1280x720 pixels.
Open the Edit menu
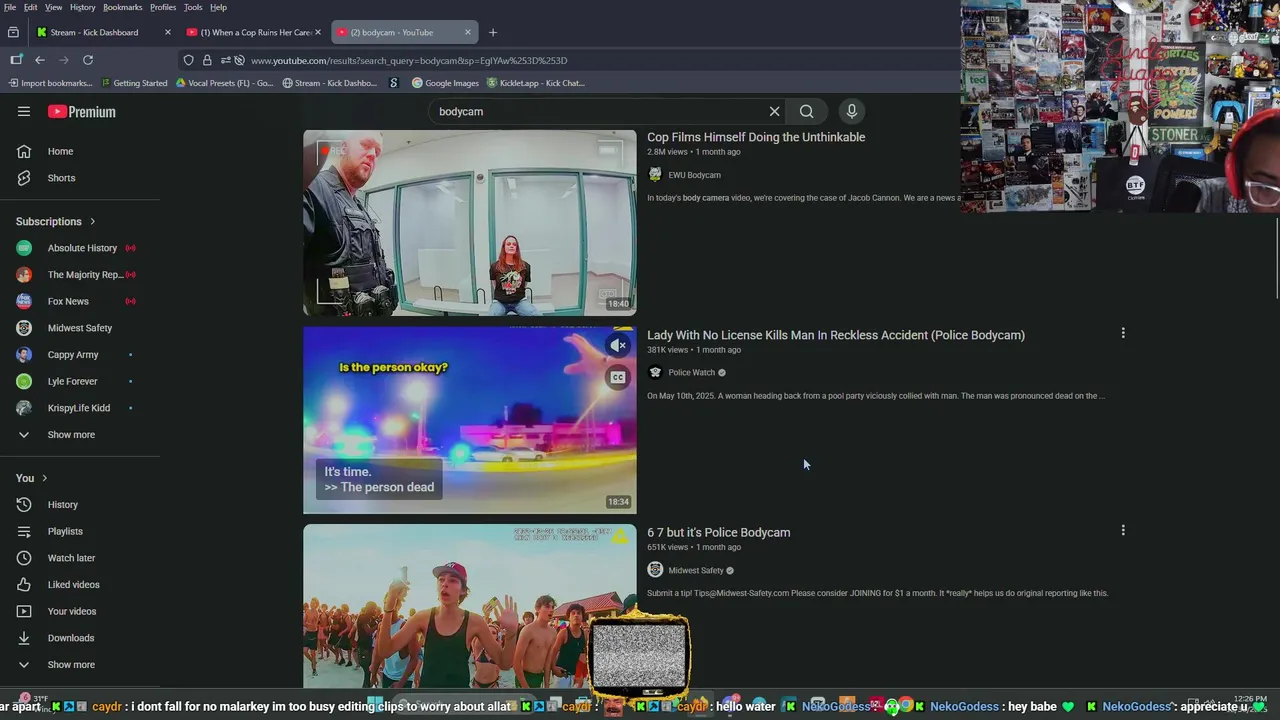tap(31, 7)
